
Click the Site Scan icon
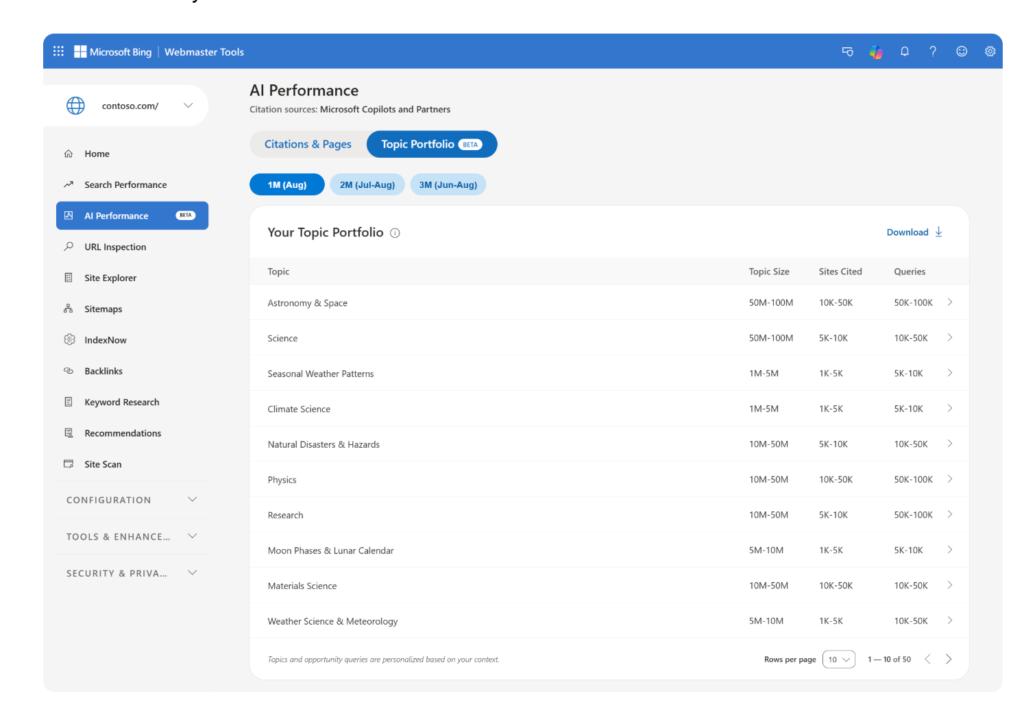(69, 464)
